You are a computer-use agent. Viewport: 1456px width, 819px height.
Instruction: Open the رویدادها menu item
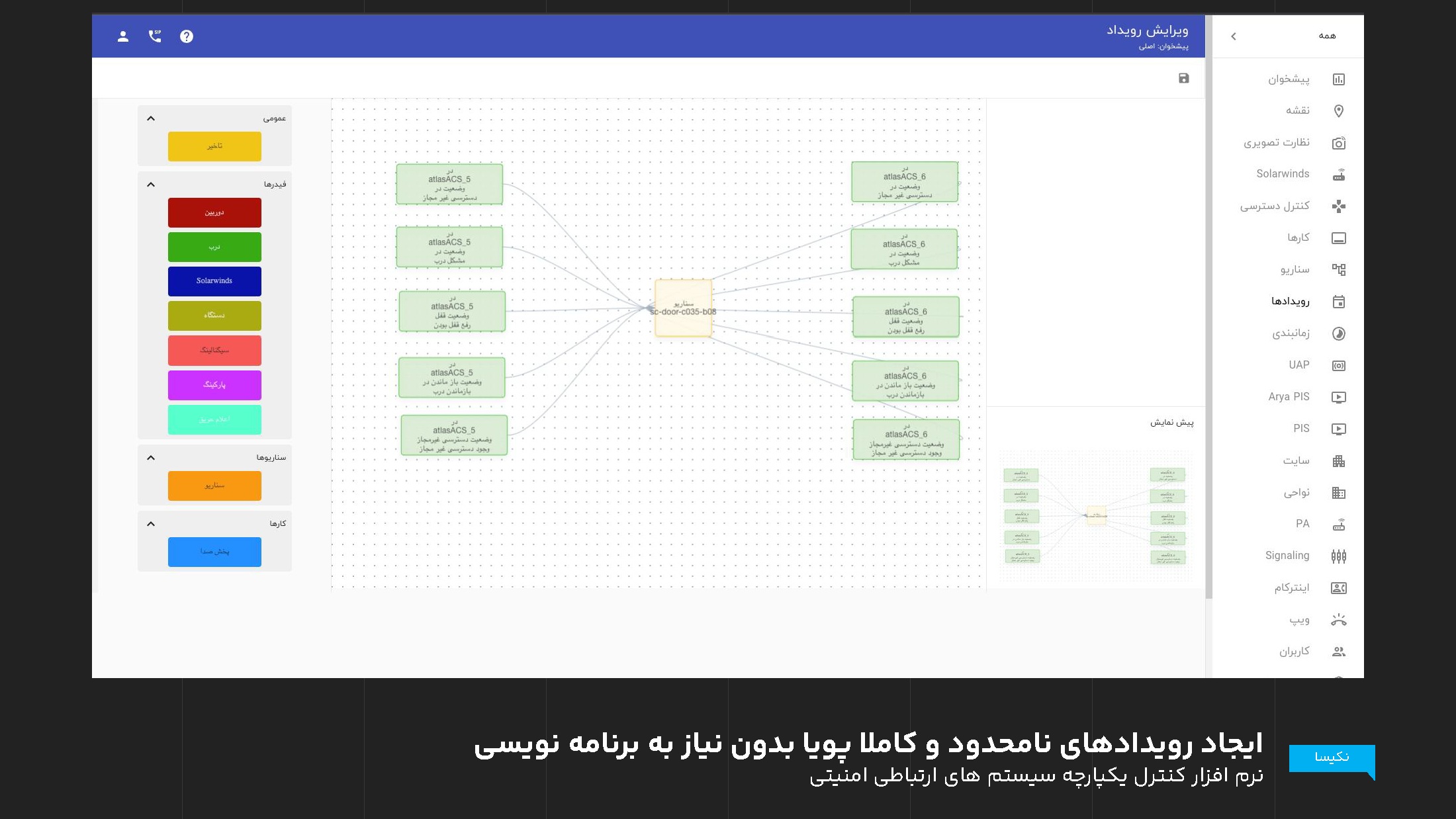(x=1290, y=302)
